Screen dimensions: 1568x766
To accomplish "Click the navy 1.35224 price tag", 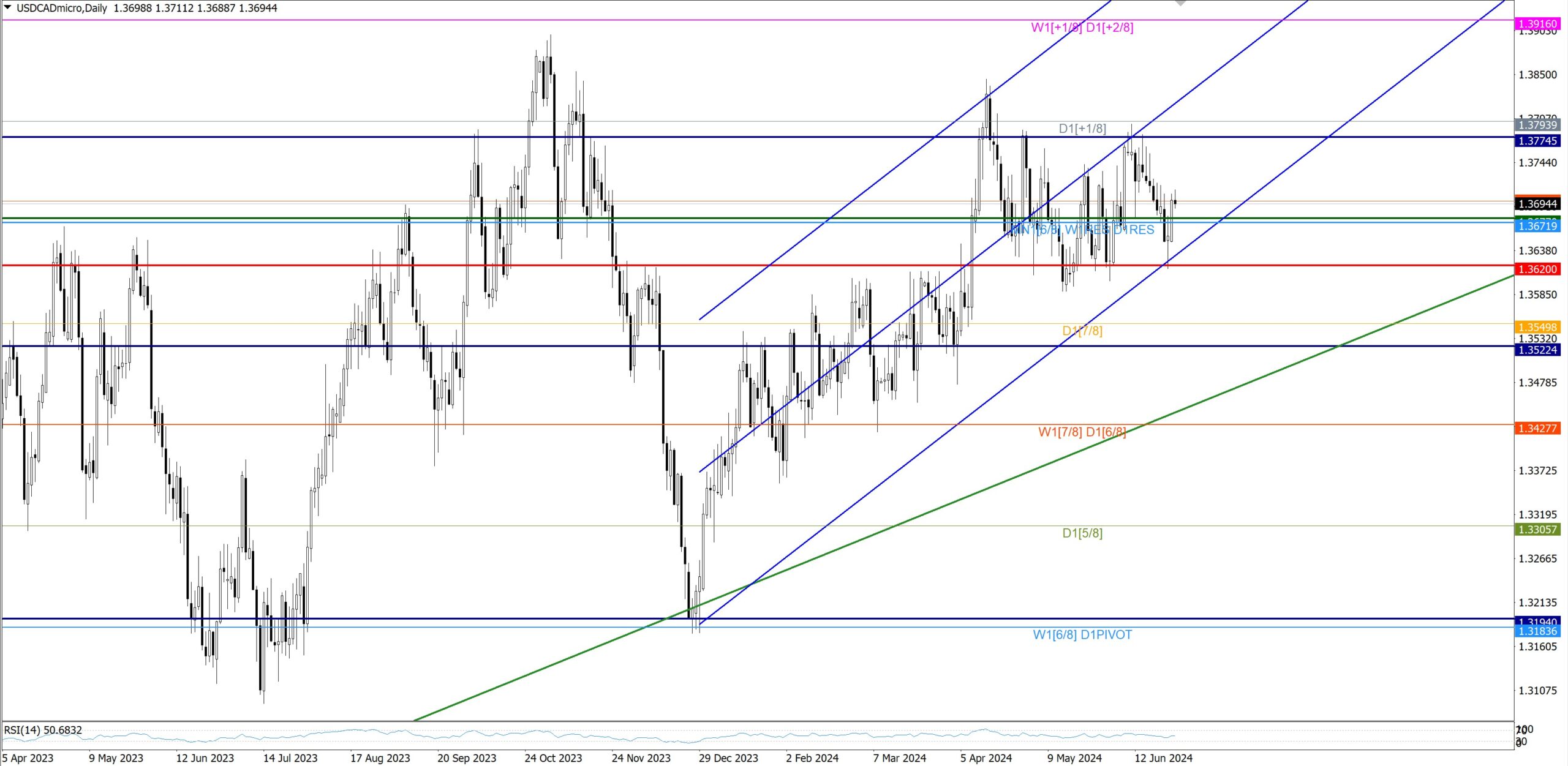I will 1537,350.
